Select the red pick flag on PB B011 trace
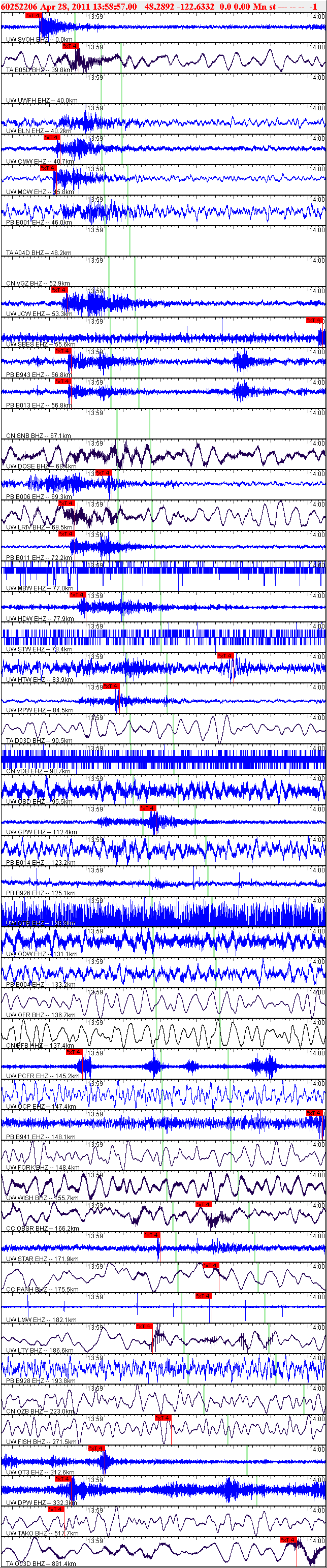The height and width of the screenshot is (1568, 327). pos(66,534)
